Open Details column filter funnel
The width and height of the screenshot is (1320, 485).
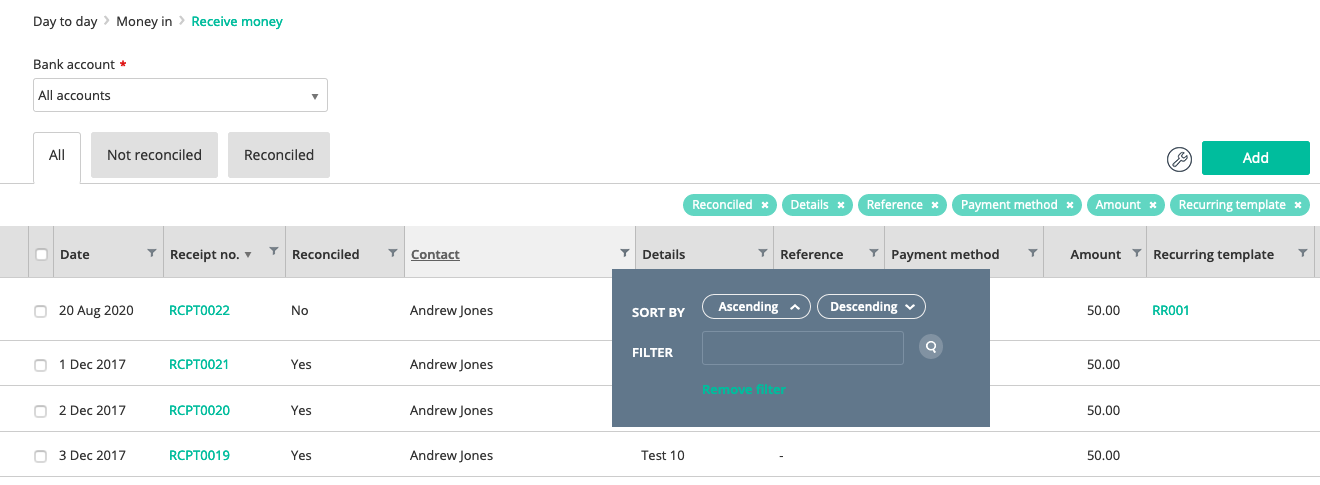coord(763,253)
